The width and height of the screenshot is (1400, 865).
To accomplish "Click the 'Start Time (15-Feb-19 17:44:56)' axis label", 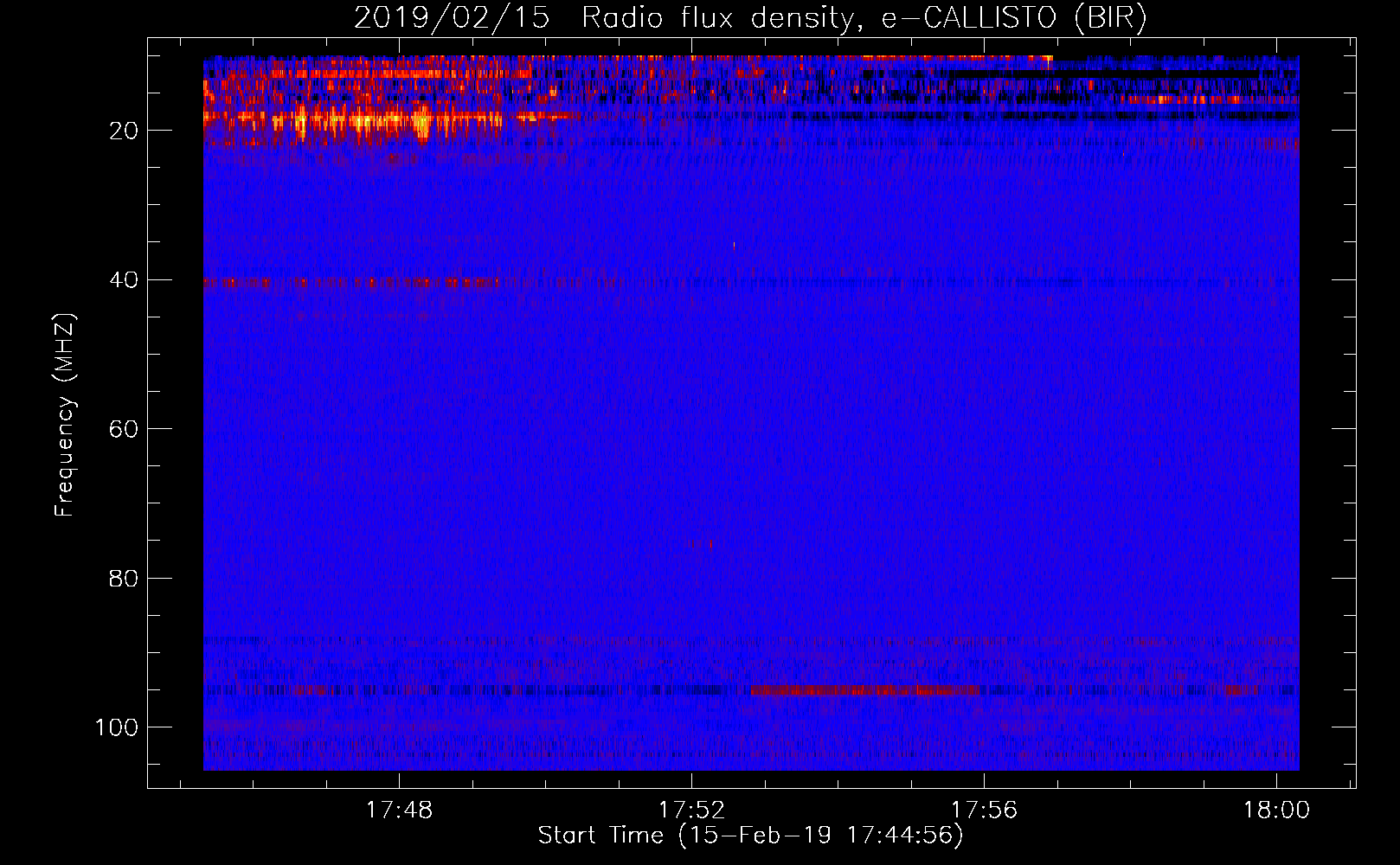I will (x=750, y=836).
